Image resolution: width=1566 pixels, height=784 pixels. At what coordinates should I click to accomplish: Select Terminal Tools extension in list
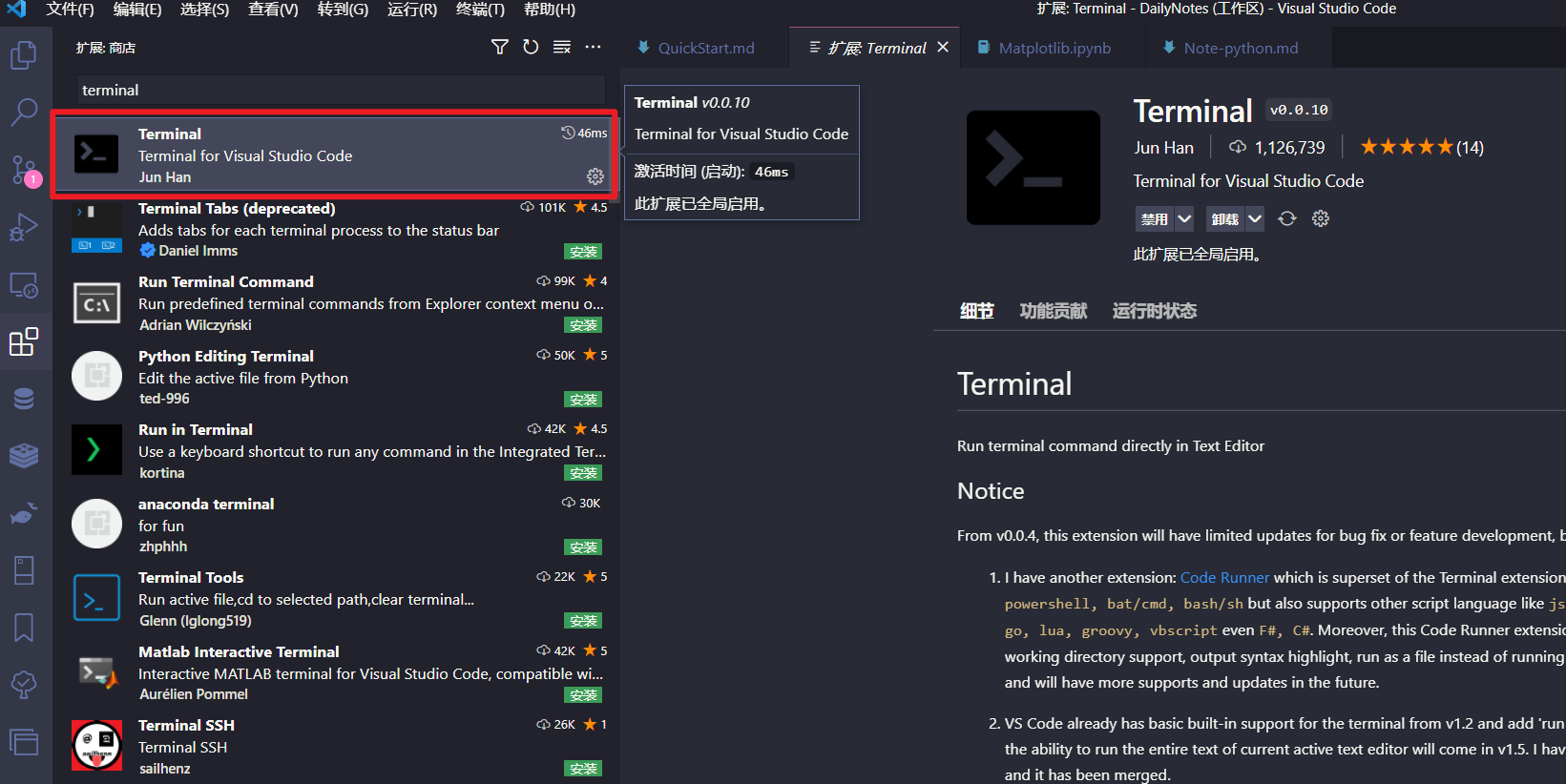click(x=336, y=599)
